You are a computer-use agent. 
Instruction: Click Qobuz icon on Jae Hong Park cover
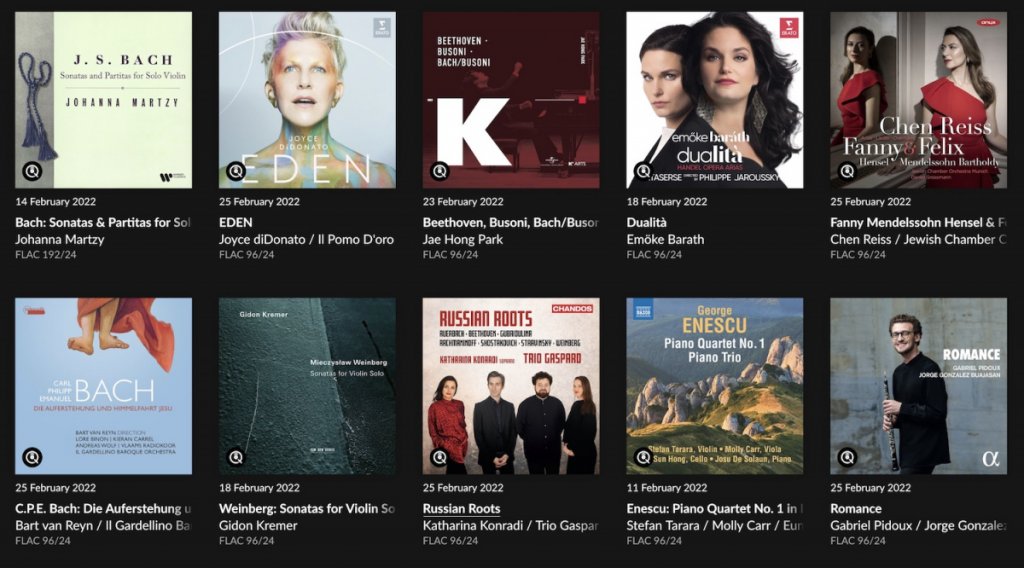440,171
